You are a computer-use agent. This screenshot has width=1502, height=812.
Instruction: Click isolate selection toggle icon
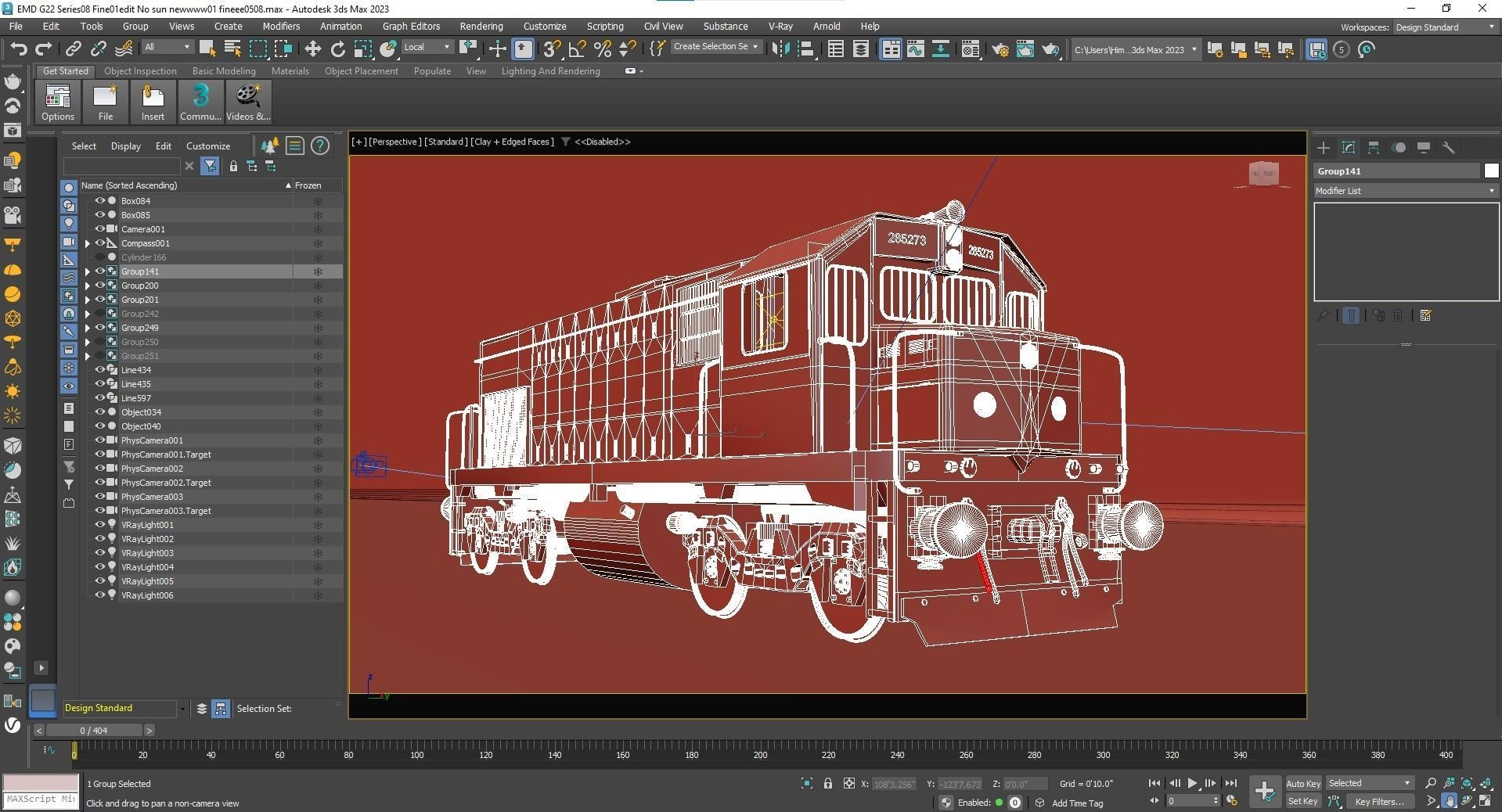coord(807,783)
